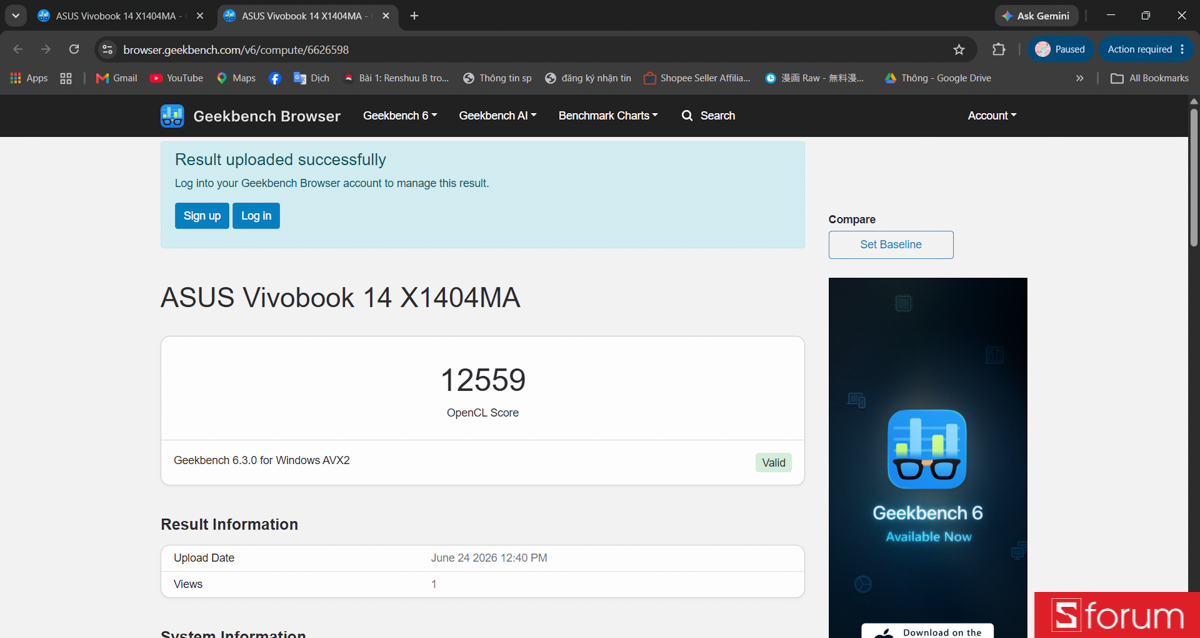
Task: Click Geekbench Browser title text link
Action: (267, 116)
